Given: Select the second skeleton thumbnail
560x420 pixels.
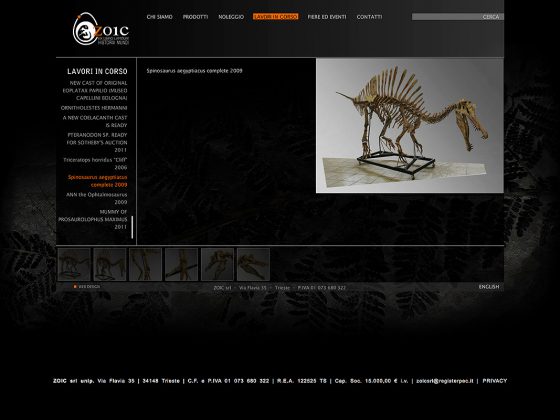Looking at the screenshot, I should [x=110, y=265].
